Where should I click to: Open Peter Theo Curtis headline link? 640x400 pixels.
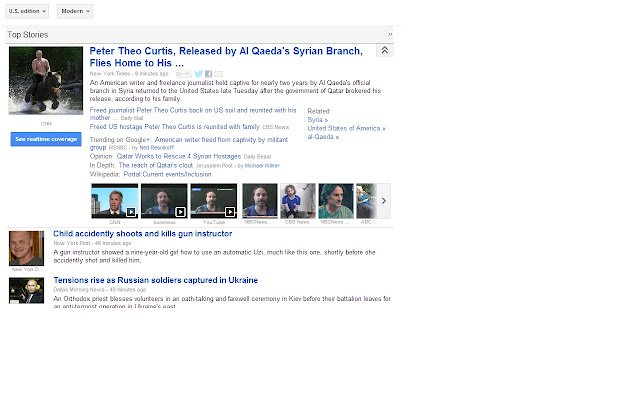226,57
